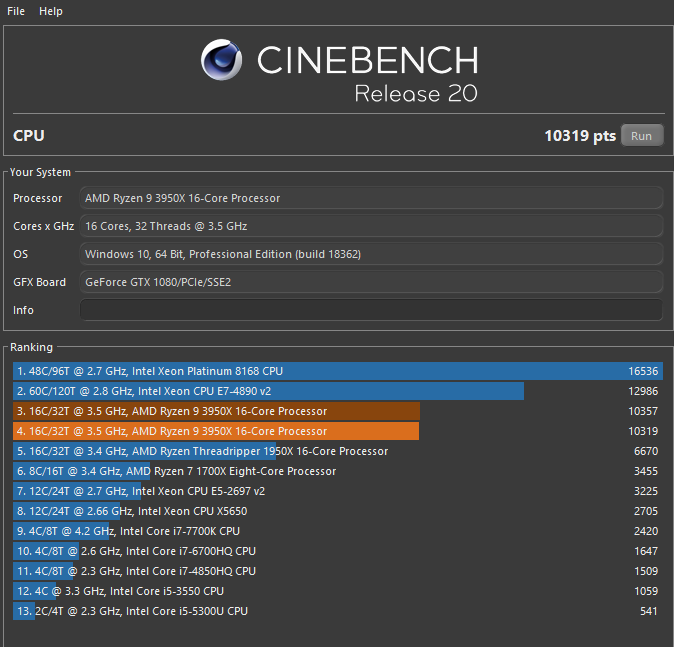This screenshot has height=647, width=674.
Task: Select ranking row 10 Core i7-6700HQ
Action: (337, 551)
